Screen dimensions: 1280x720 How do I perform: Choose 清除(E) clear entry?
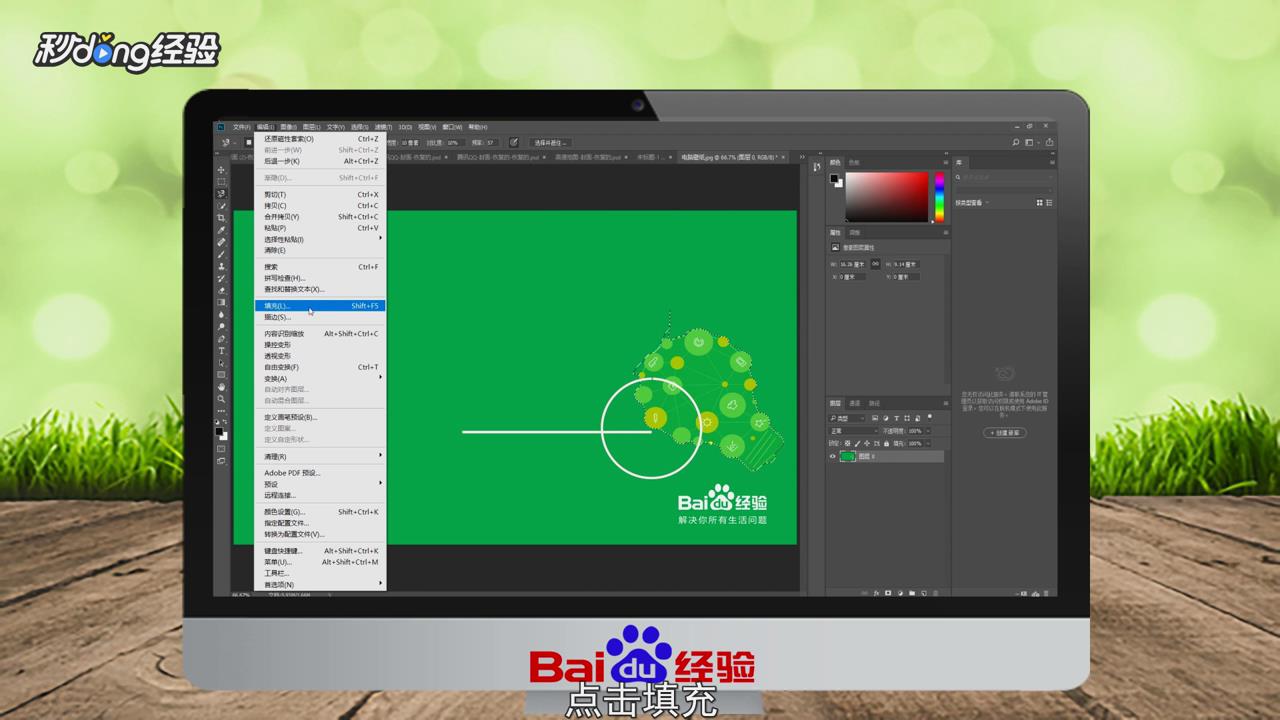320,250
